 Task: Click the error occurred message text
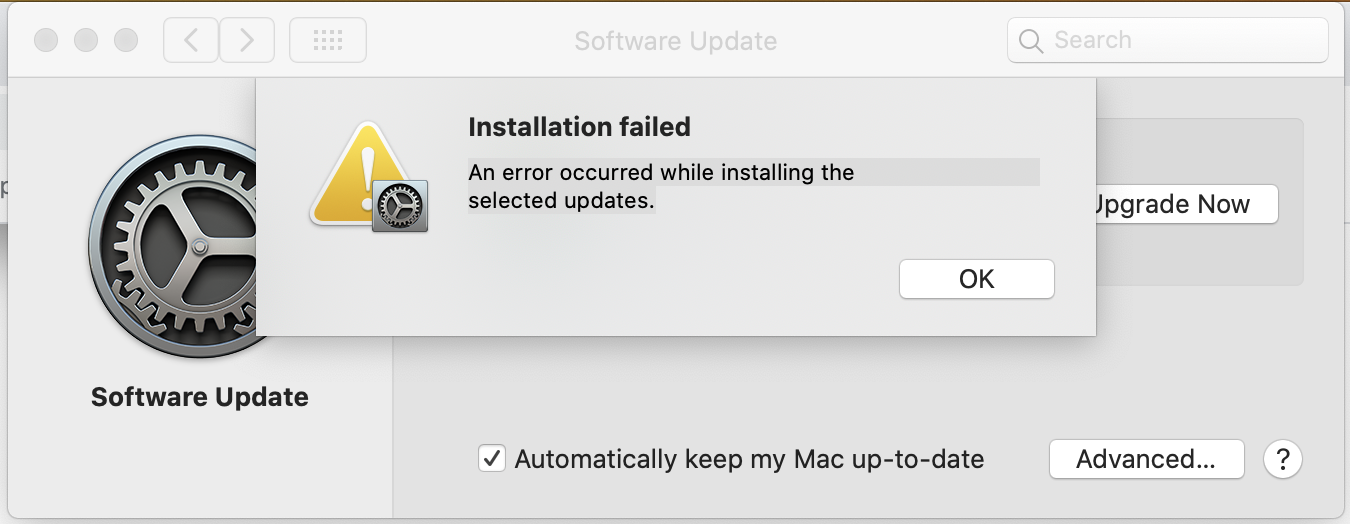661,186
